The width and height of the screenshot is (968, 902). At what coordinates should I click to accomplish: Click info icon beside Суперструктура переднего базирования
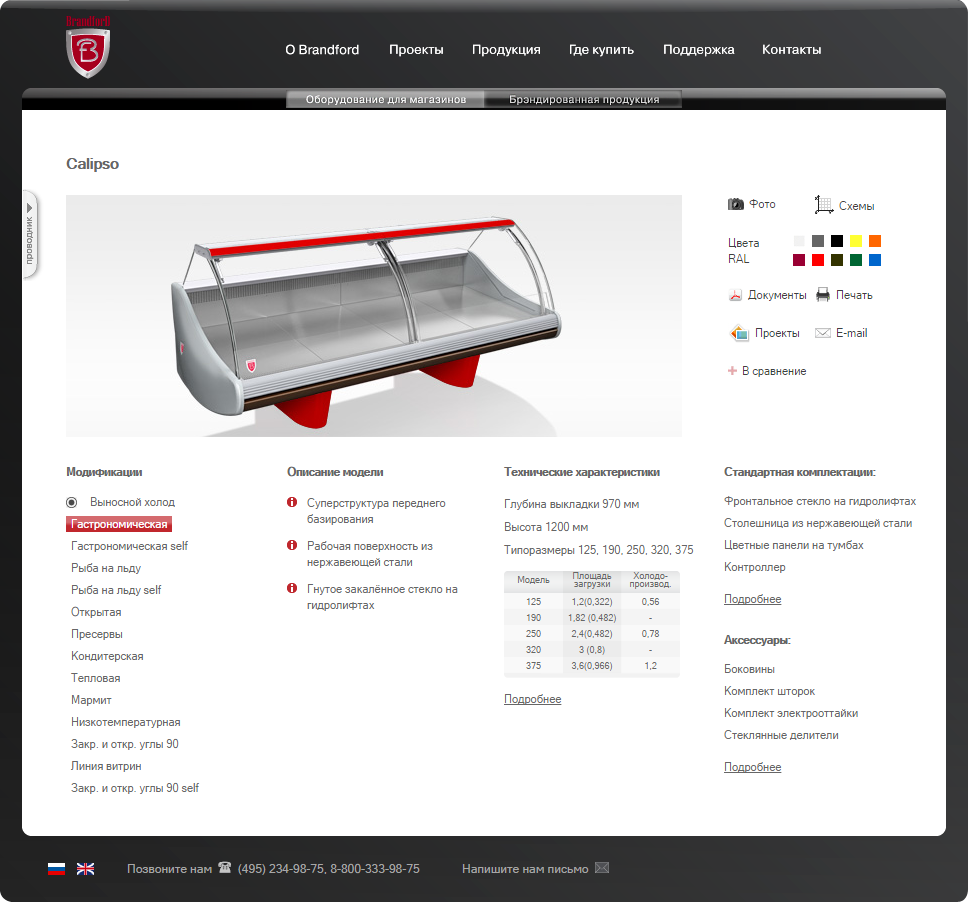[292, 502]
